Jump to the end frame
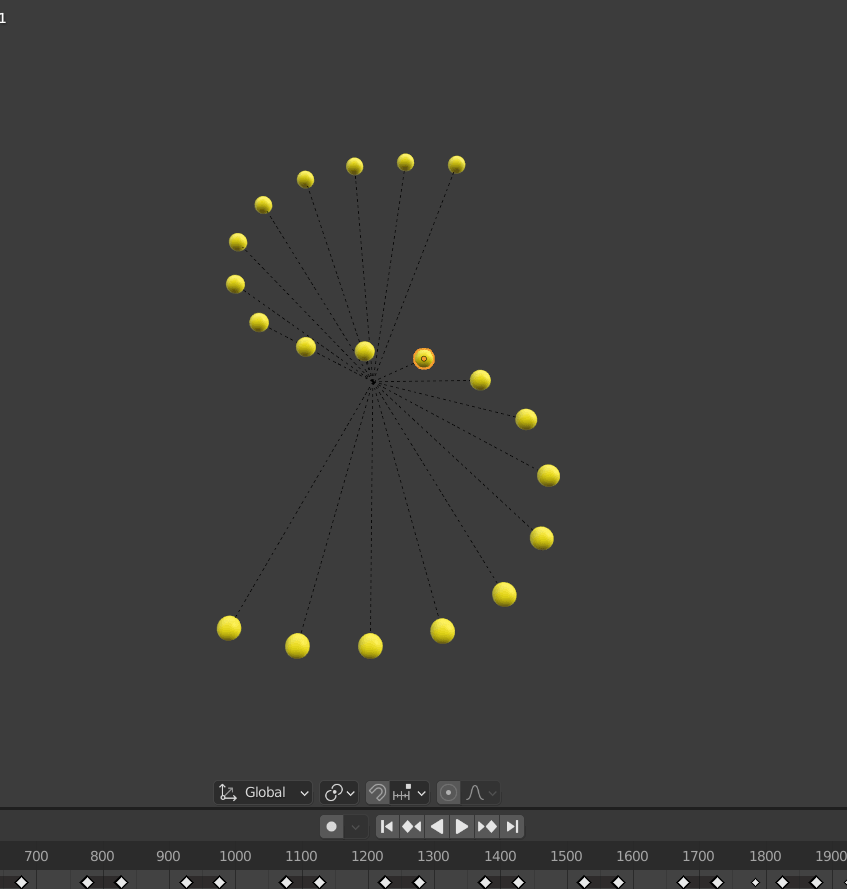847x889 pixels. click(x=512, y=827)
